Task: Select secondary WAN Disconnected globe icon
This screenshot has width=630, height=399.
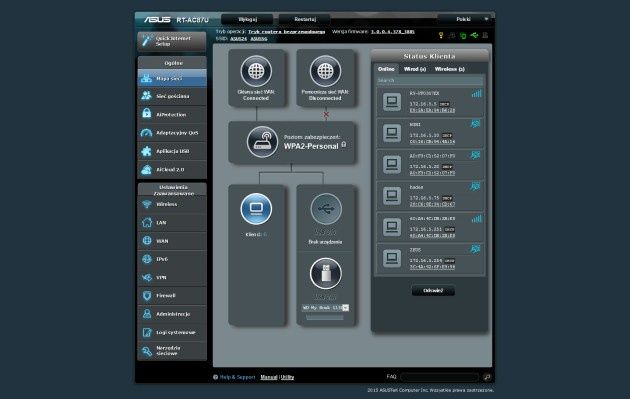Action: tap(325, 71)
